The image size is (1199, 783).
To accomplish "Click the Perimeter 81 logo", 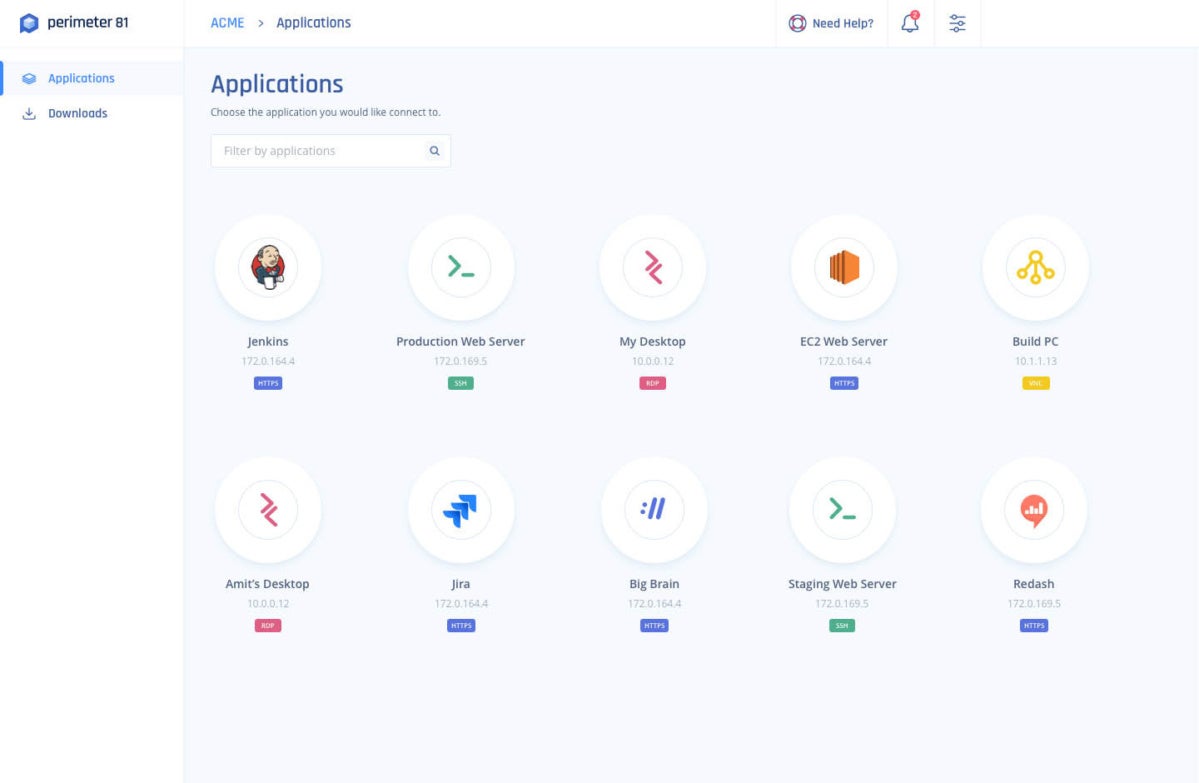I will (x=74, y=23).
